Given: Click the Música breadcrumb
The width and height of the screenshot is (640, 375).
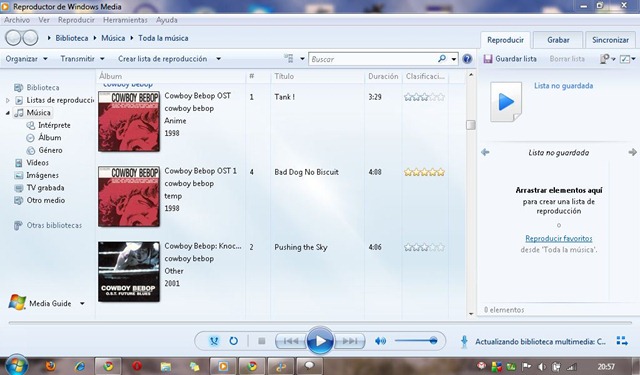Looking at the screenshot, I should (113, 38).
